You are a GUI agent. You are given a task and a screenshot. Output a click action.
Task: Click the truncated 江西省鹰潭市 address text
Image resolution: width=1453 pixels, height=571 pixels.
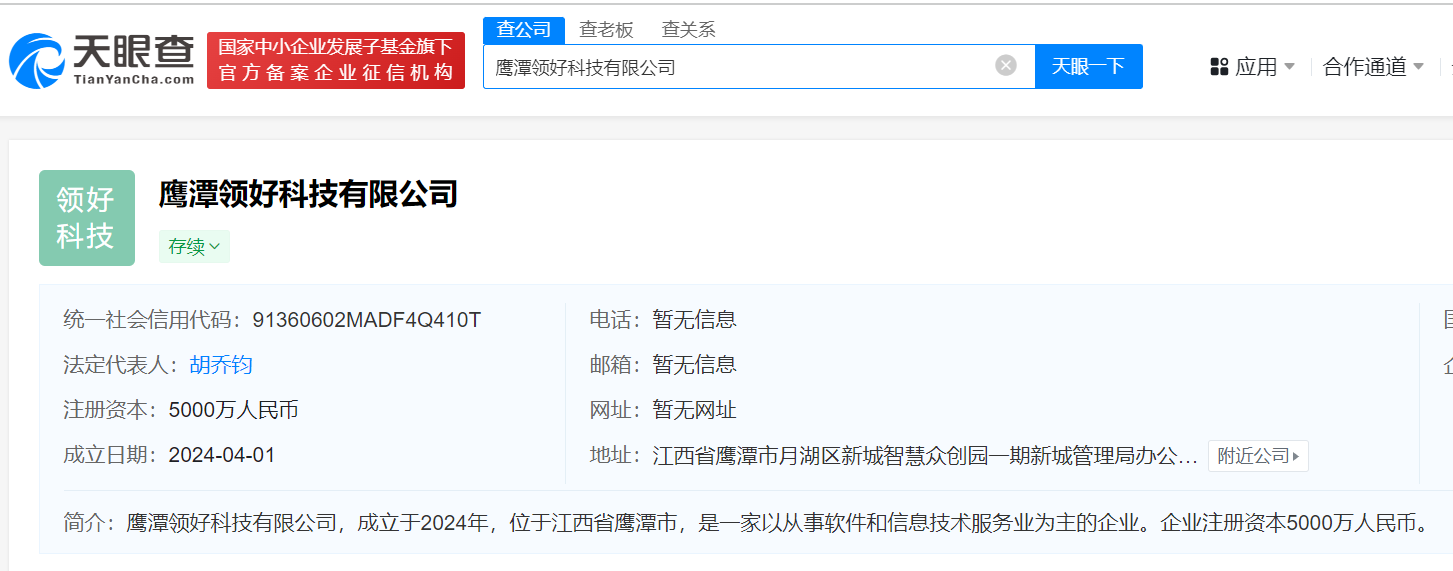pos(924,456)
